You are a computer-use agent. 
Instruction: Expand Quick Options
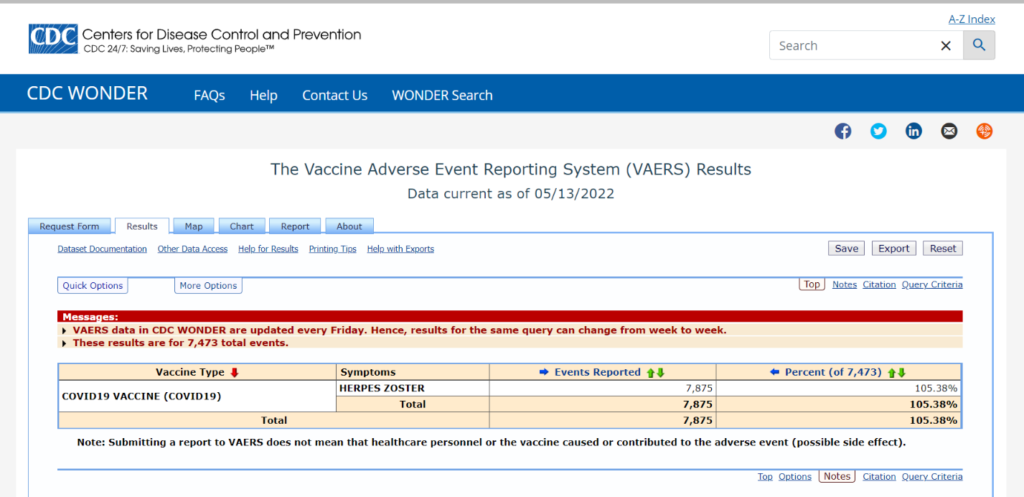tap(93, 285)
